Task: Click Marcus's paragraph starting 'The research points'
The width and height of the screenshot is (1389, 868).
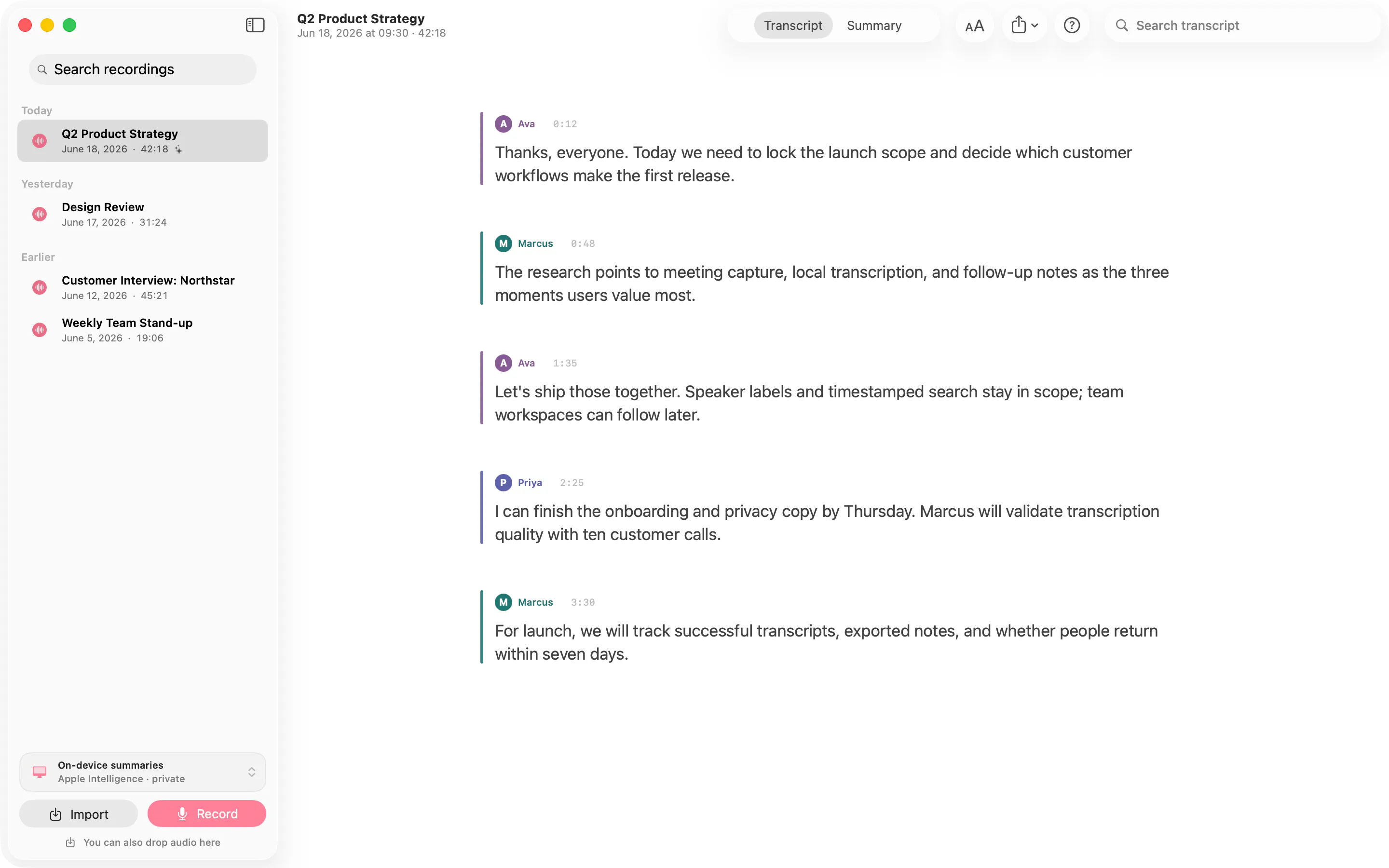Action: [831, 284]
